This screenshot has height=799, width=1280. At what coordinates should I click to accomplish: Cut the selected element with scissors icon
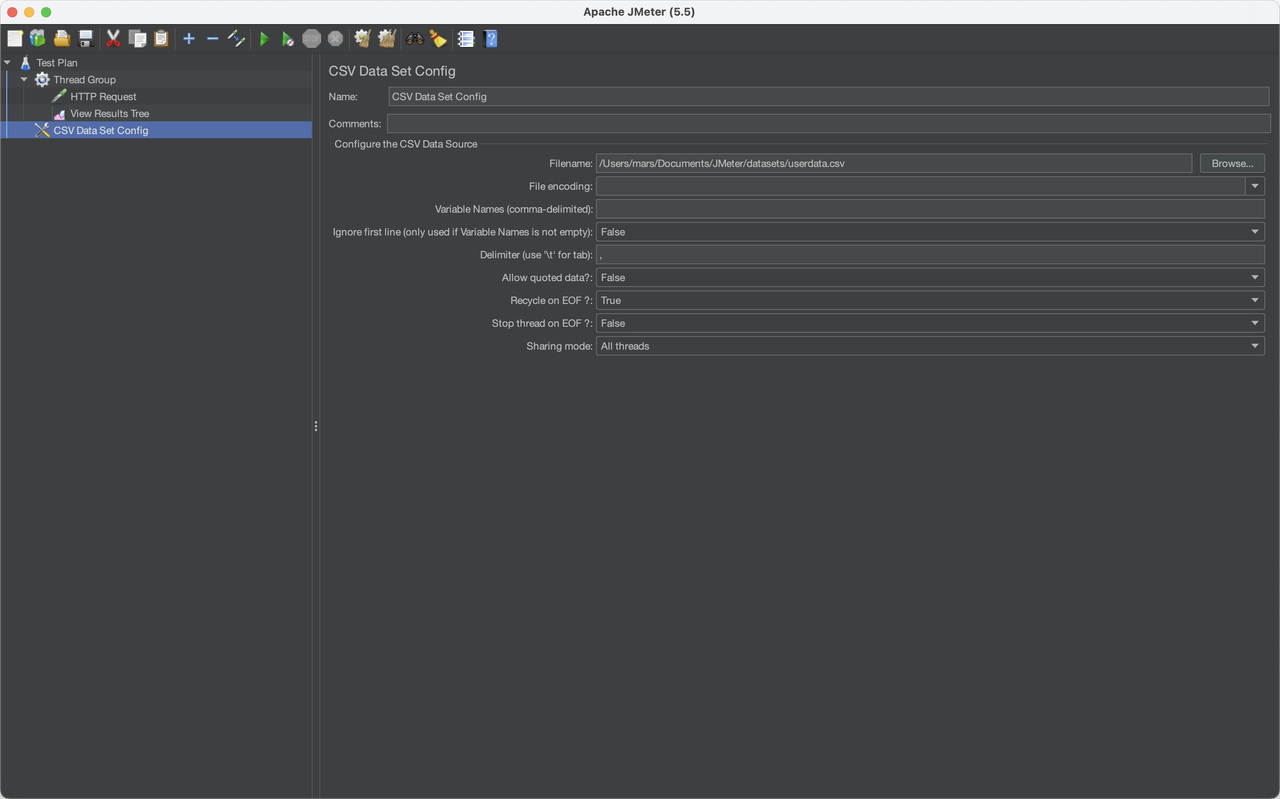tap(113, 39)
